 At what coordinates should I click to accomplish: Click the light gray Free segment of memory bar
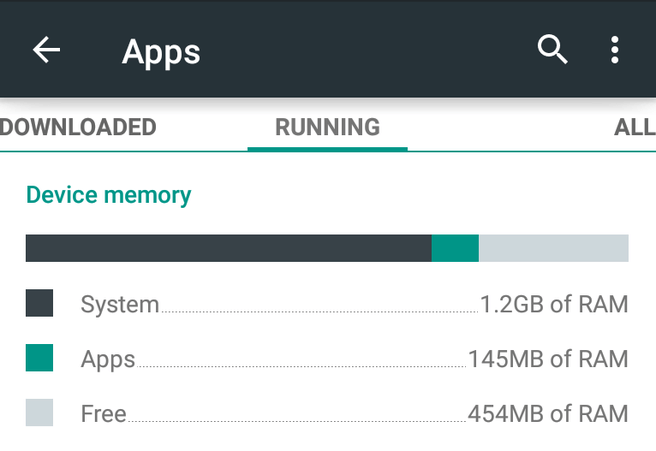tap(553, 248)
